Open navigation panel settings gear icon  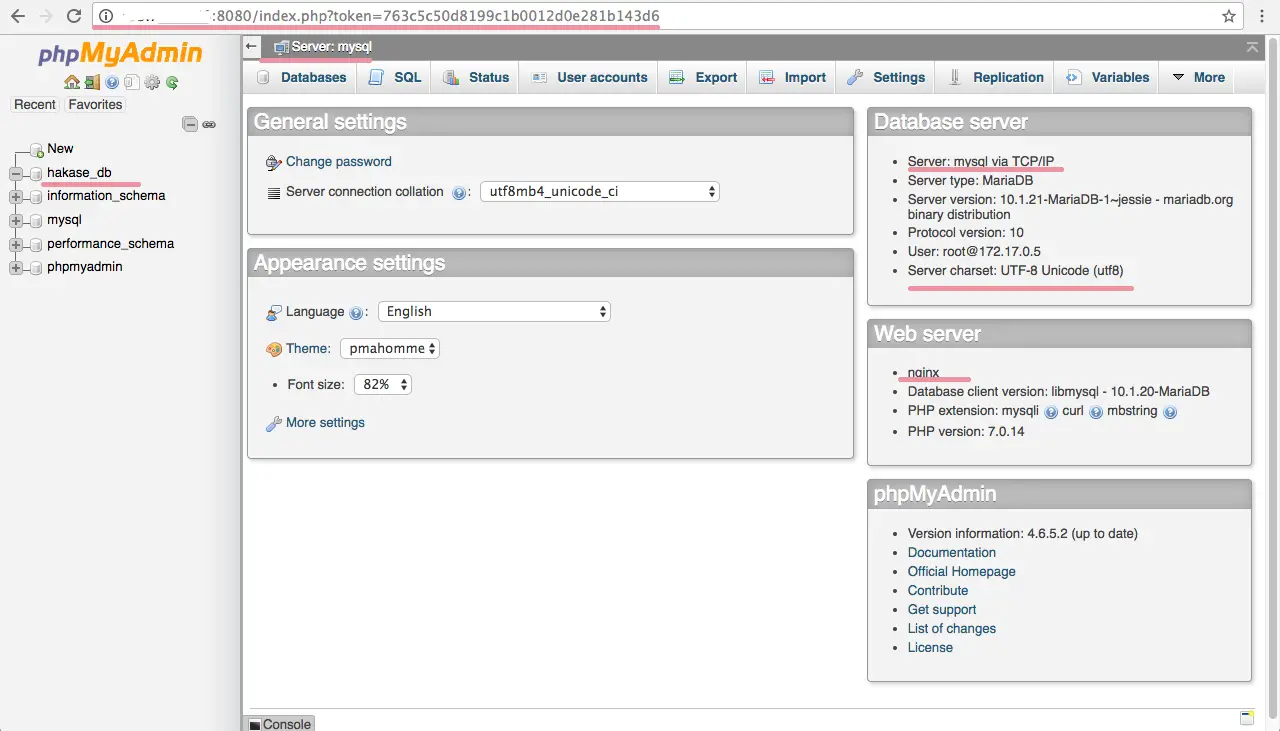pos(152,83)
